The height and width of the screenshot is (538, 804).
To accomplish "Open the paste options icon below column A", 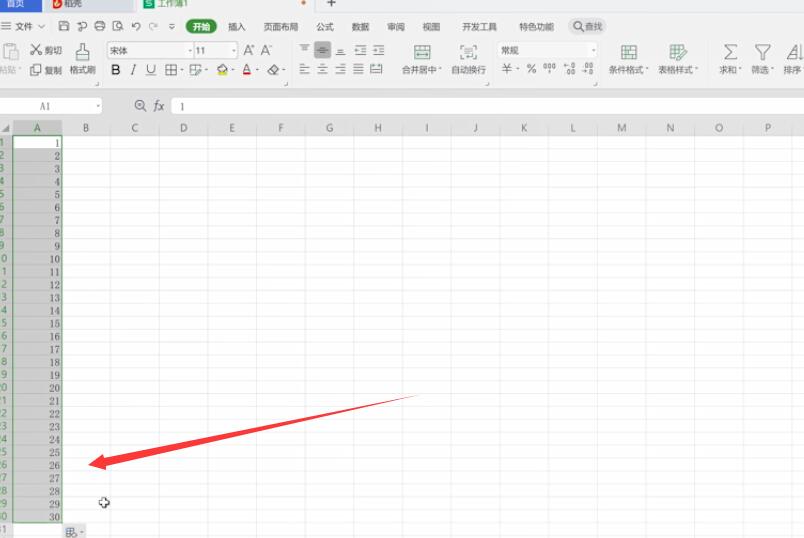I will [73, 532].
